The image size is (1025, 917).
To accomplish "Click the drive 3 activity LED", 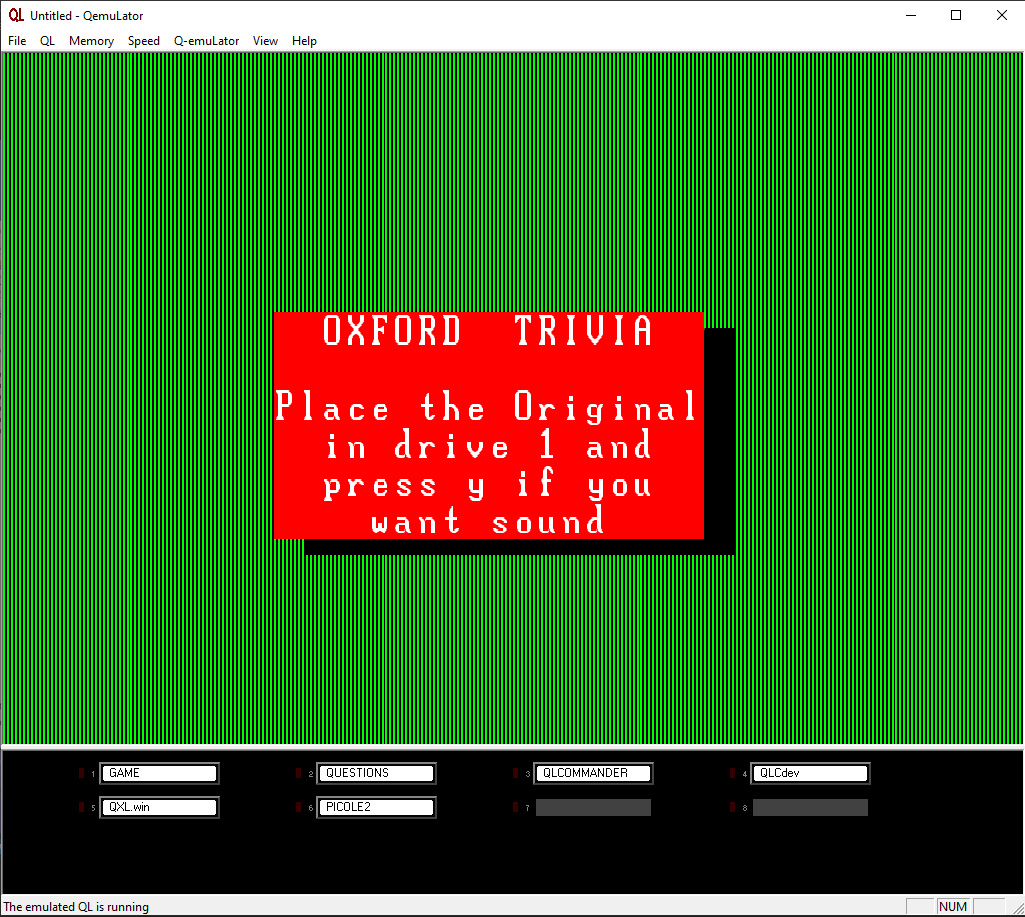I will pyautogui.click(x=516, y=773).
